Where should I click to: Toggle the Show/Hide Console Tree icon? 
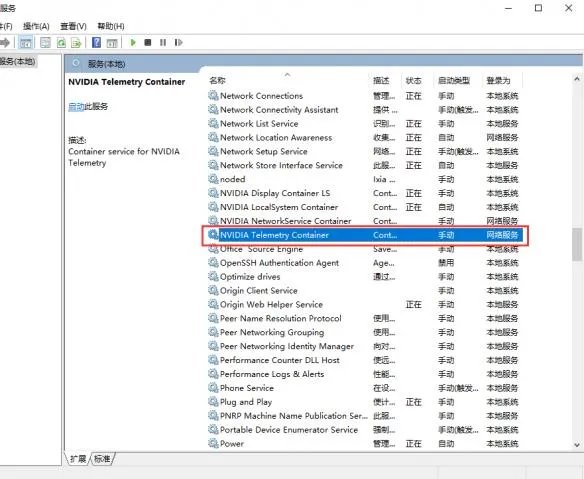(25, 43)
